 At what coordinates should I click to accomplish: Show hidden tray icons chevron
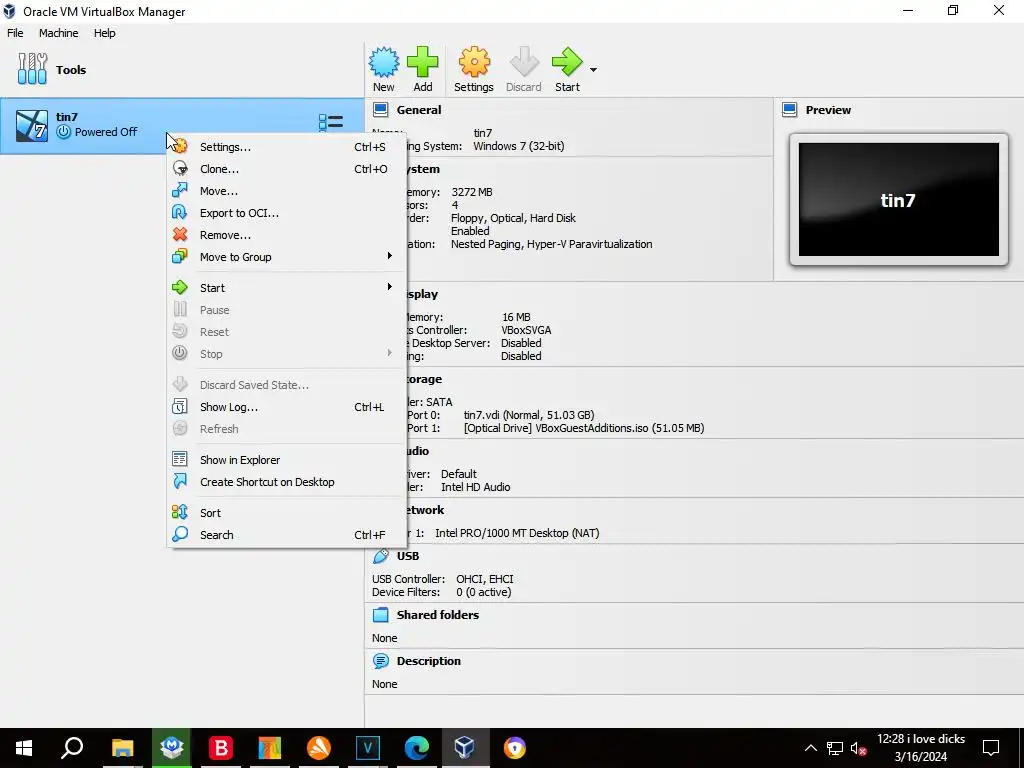click(x=810, y=748)
